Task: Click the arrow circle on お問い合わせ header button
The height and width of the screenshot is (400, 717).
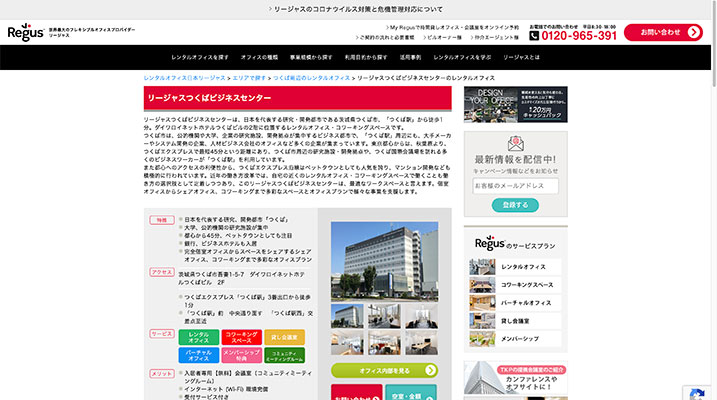Action: click(x=693, y=32)
